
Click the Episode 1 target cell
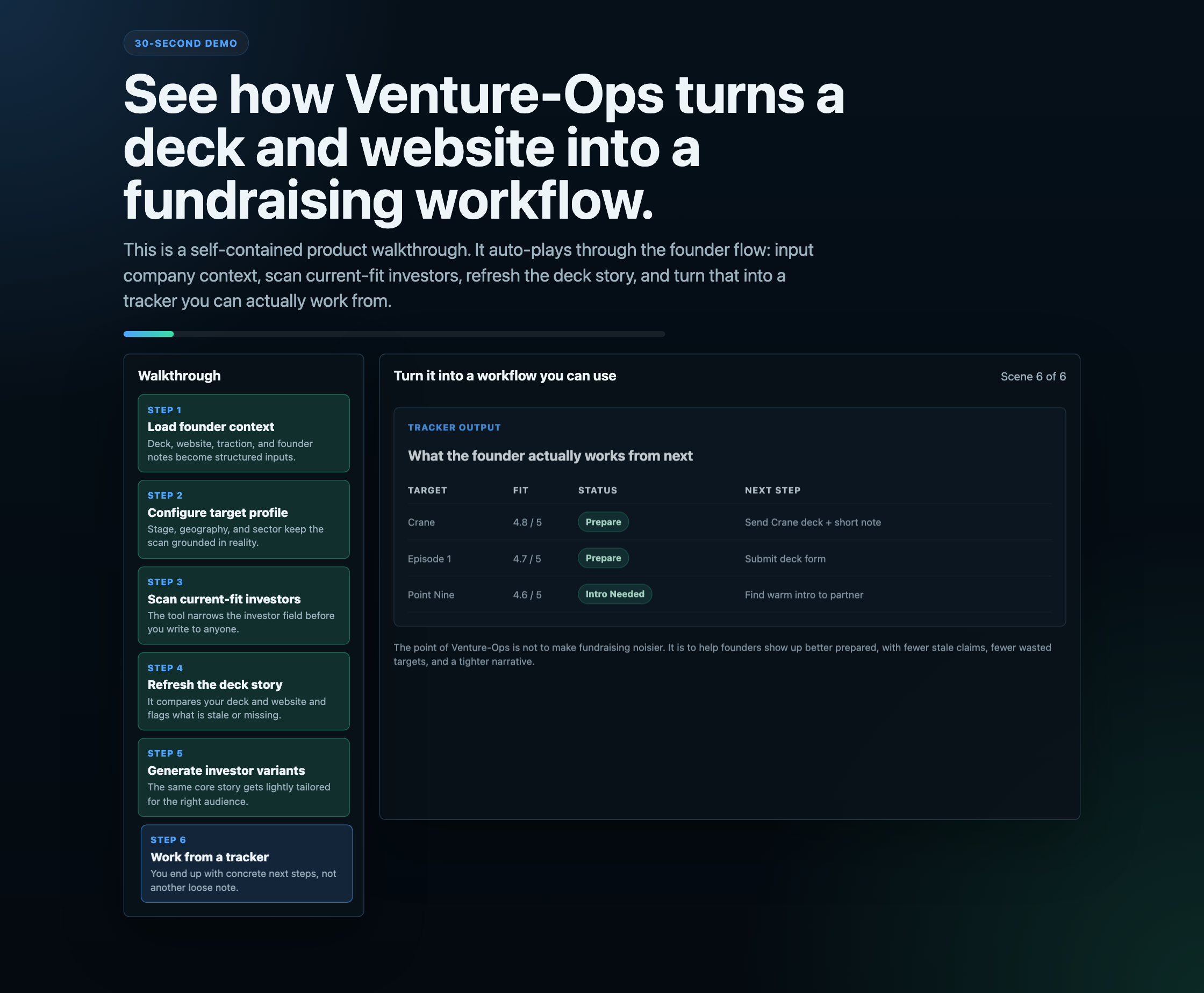[429, 559]
